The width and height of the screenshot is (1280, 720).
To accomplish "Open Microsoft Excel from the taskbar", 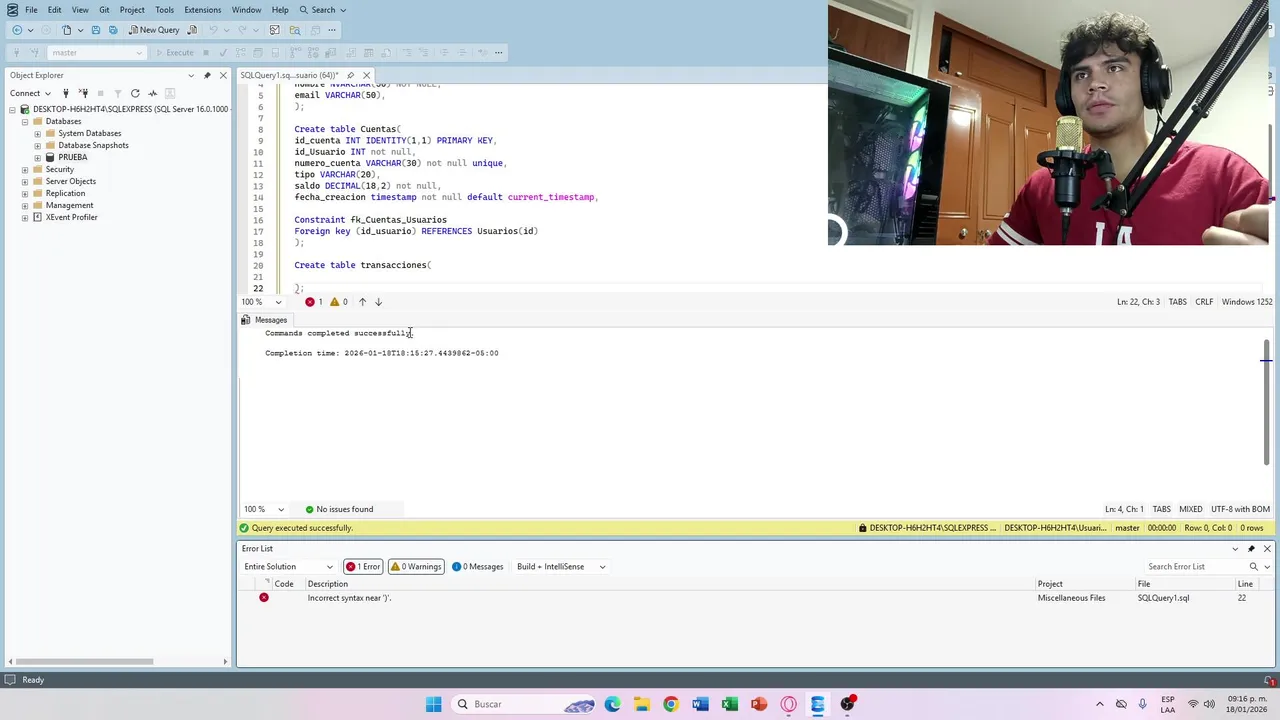I will pos(730,704).
